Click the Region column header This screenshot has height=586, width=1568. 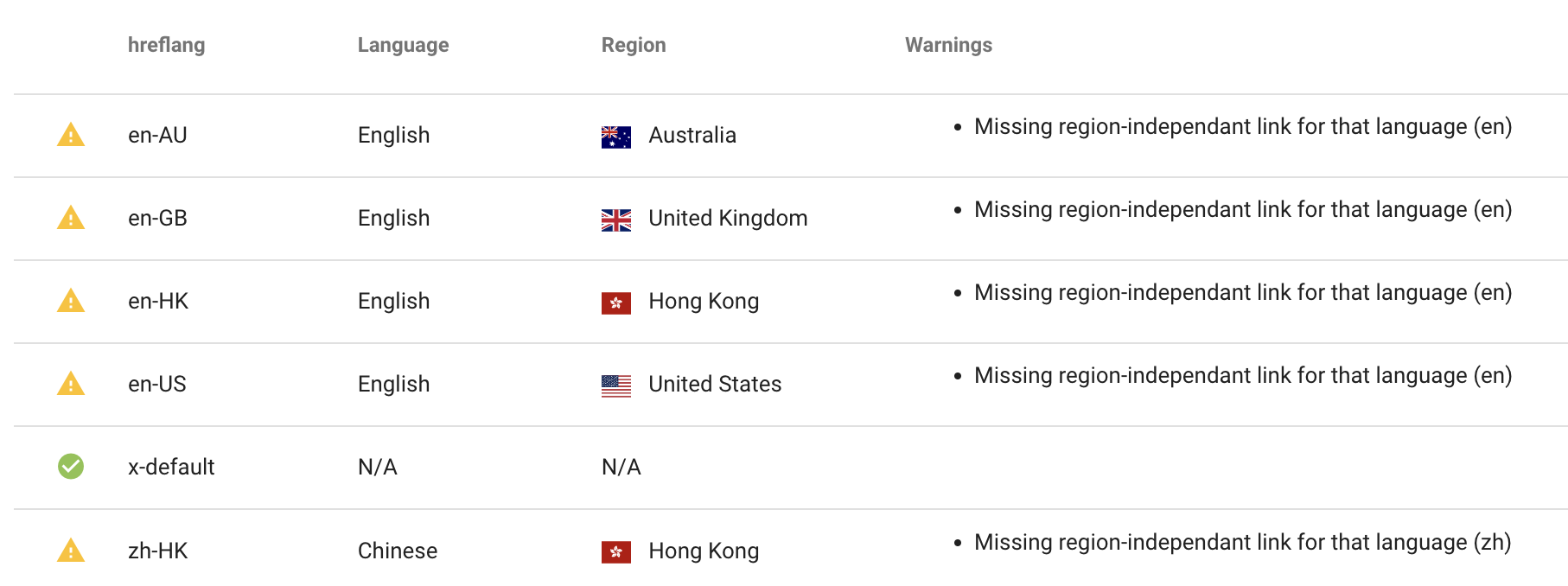point(634,45)
